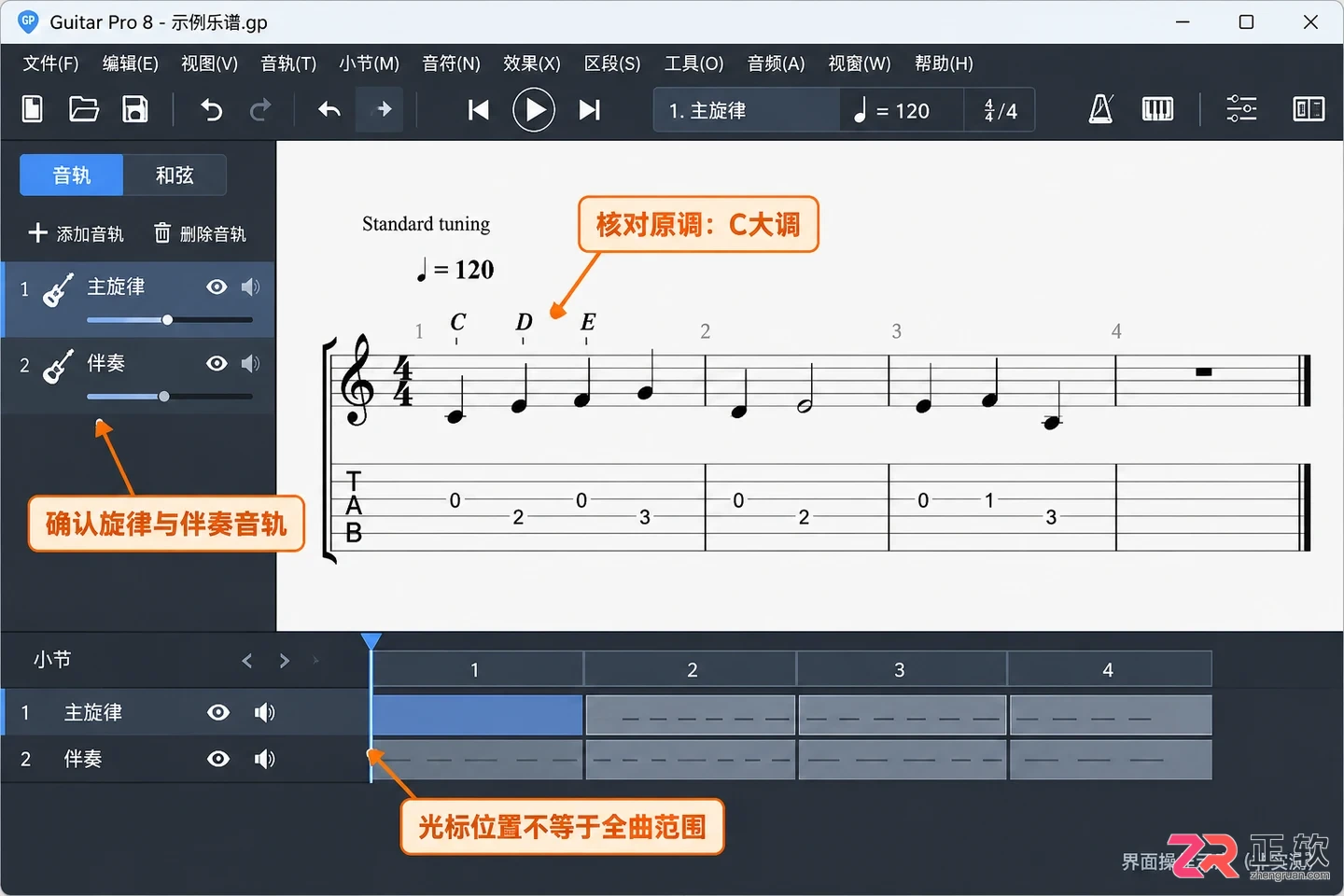Click the E chord symbol above staff
The image size is (1344, 896).
pyautogui.click(x=587, y=322)
